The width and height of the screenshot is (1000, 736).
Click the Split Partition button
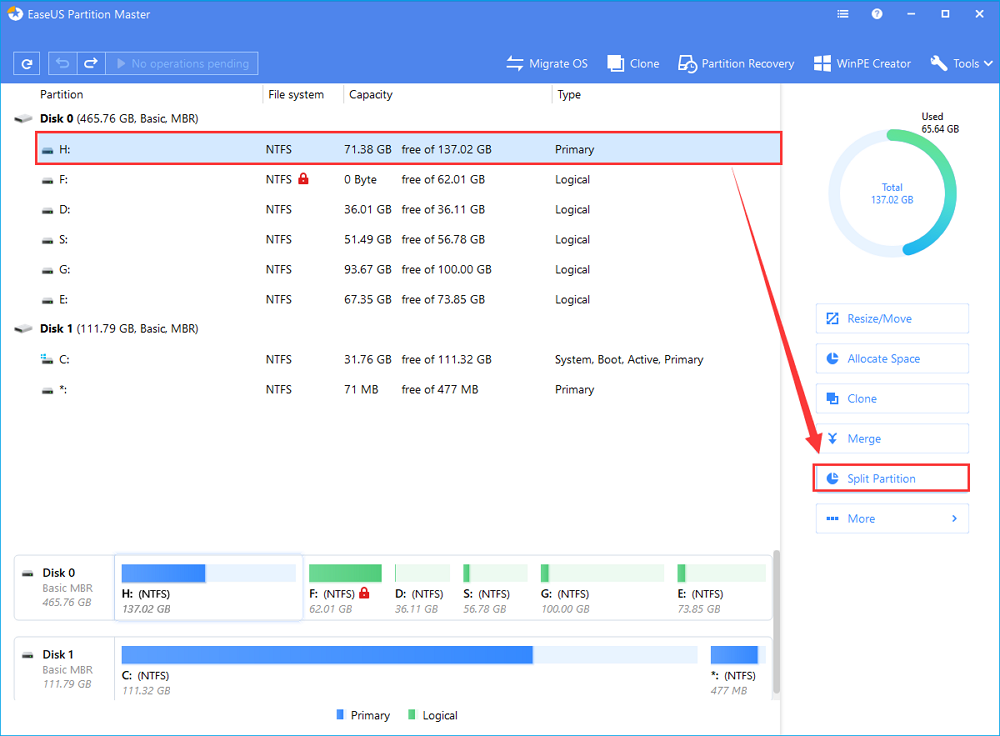click(x=891, y=478)
